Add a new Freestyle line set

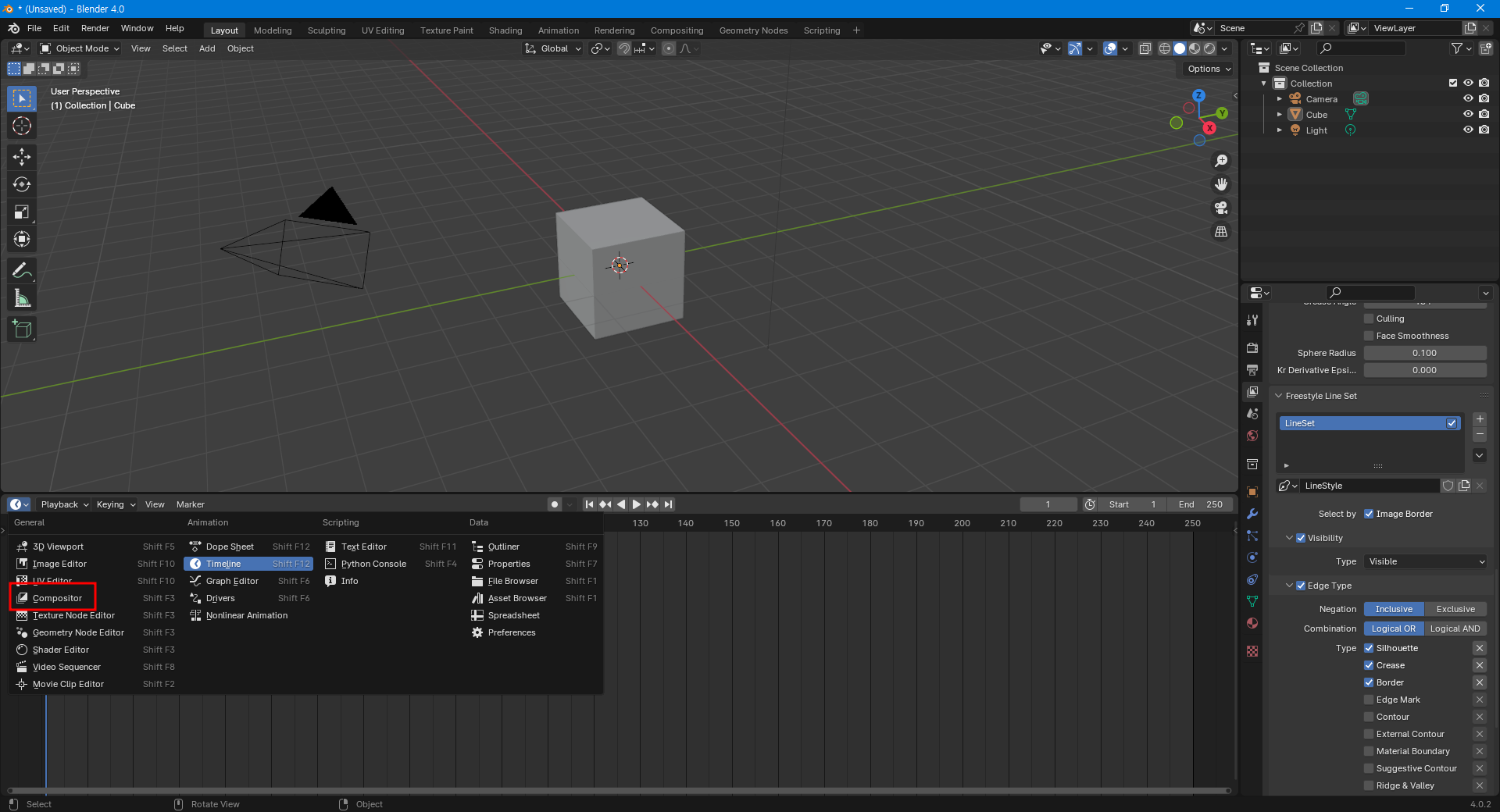[x=1480, y=419]
